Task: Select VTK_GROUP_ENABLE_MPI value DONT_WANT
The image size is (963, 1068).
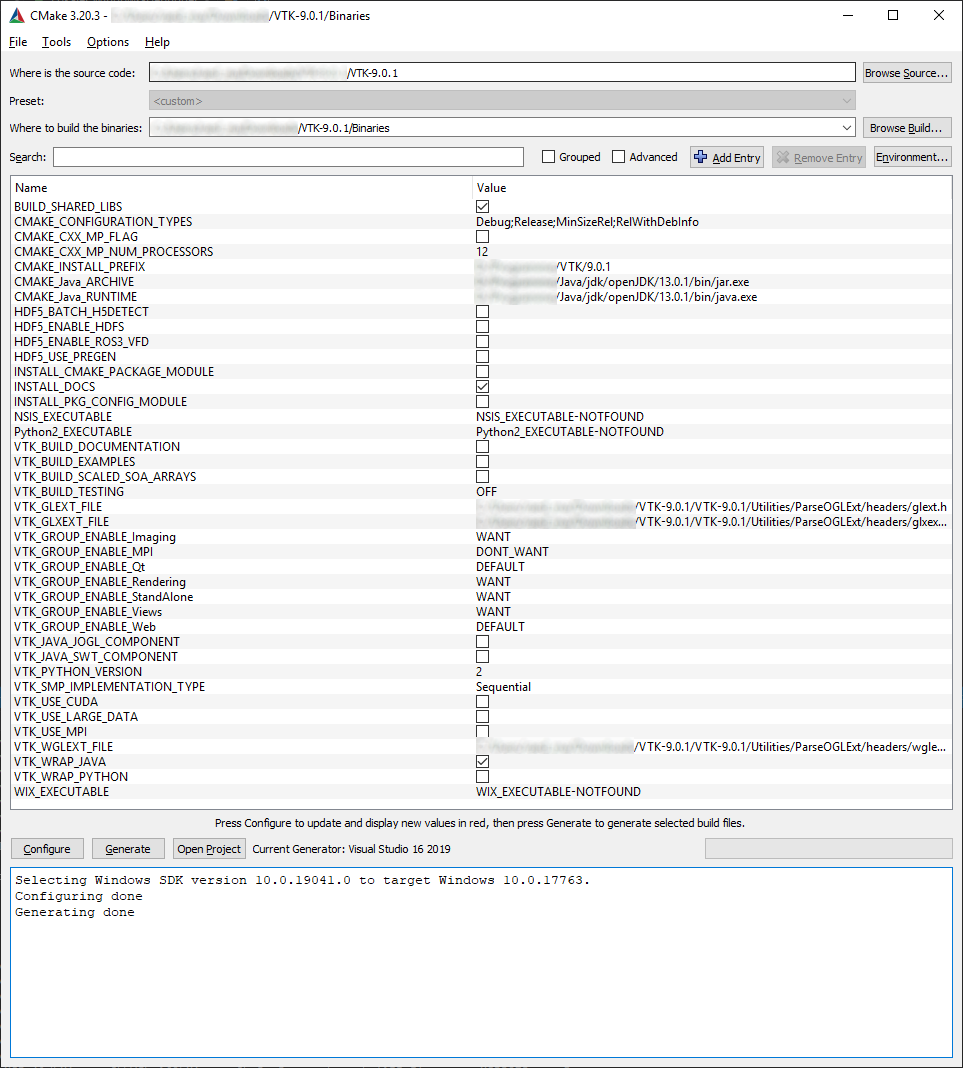Action: point(512,552)
